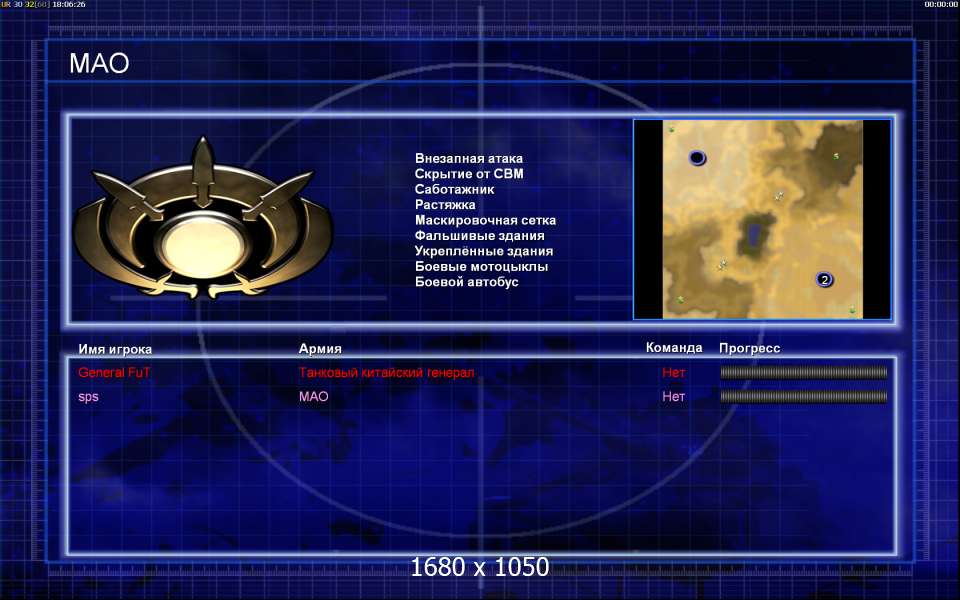Click green supply marker at minimap top-left corner
Viewport: 960px width, 600px height.
[x=671, y=129]
